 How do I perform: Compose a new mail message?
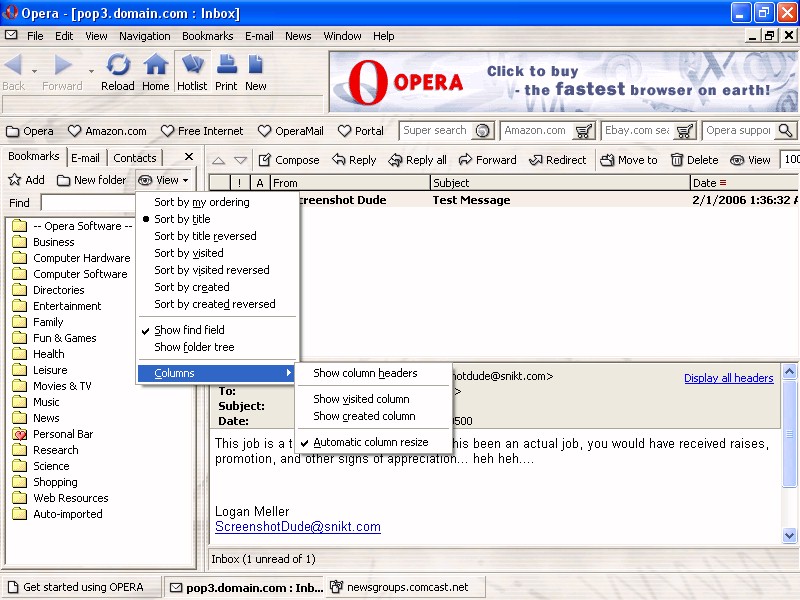[289, 160]
